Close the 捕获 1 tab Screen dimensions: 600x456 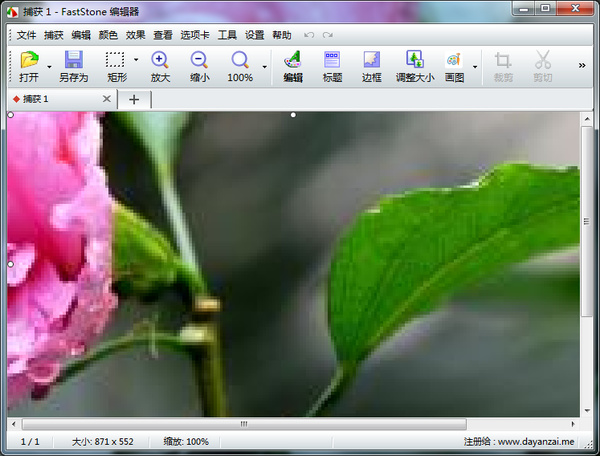pyautogui.click(x=107, y=99)
